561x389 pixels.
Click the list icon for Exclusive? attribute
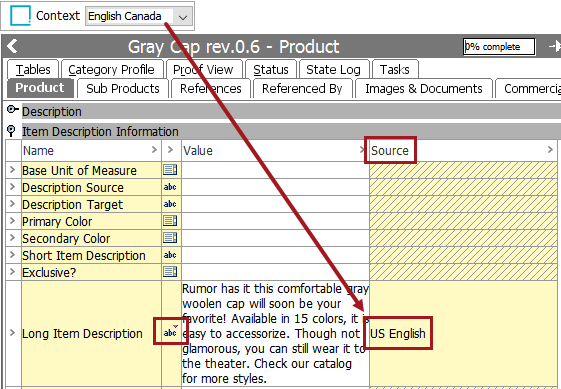170,272
